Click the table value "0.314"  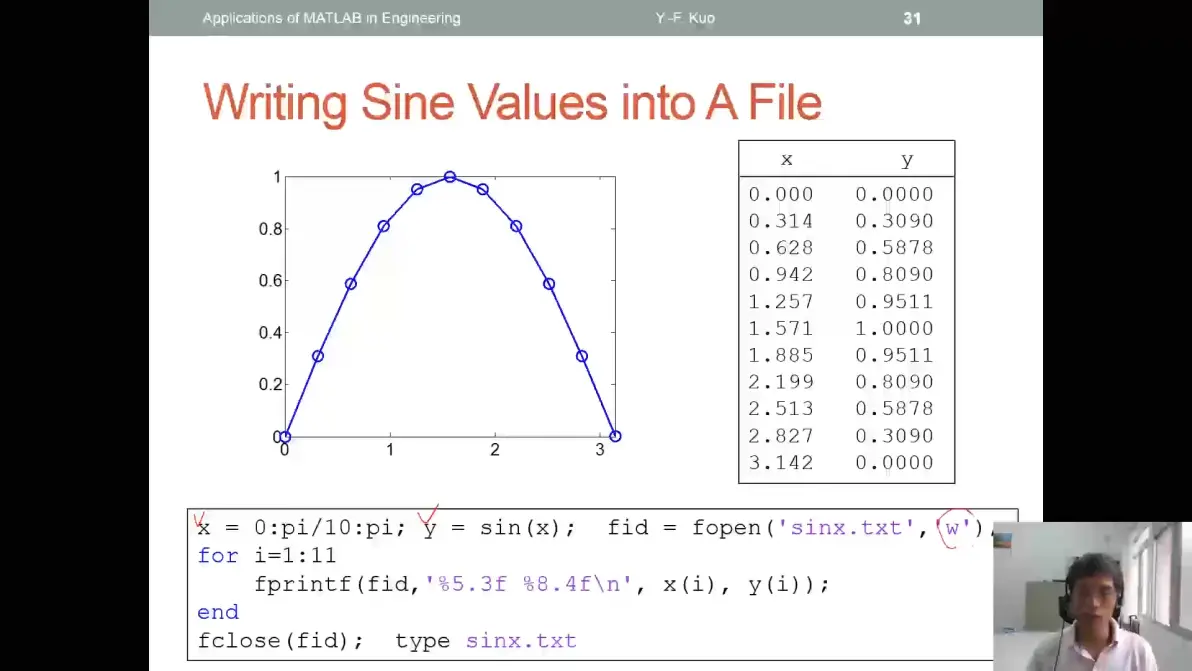(781, 221)
